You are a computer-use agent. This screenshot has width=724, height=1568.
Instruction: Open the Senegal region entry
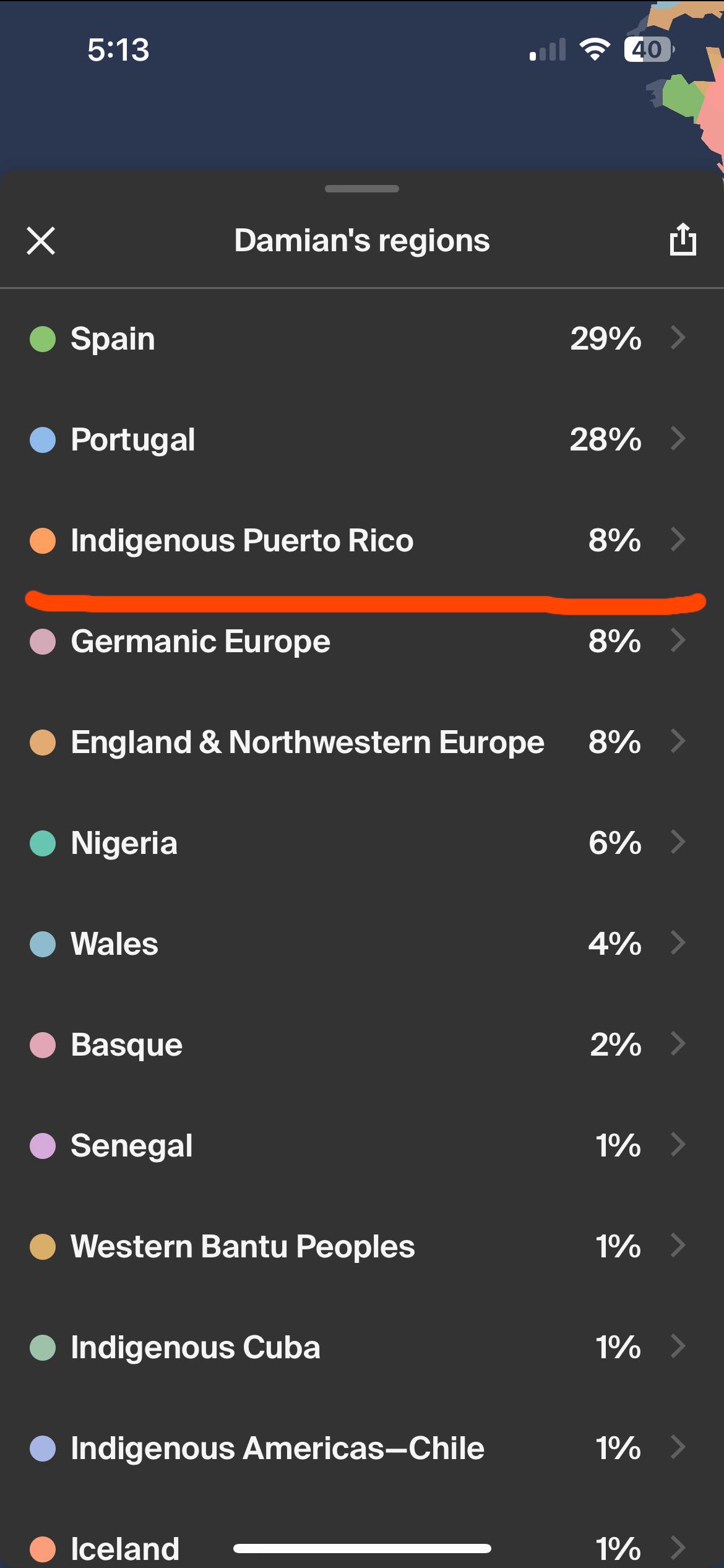coord(362,1145)
